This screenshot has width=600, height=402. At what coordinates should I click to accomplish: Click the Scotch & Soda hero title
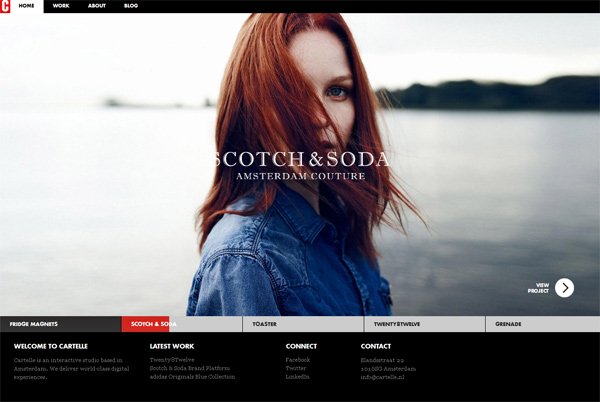(301, 159)
